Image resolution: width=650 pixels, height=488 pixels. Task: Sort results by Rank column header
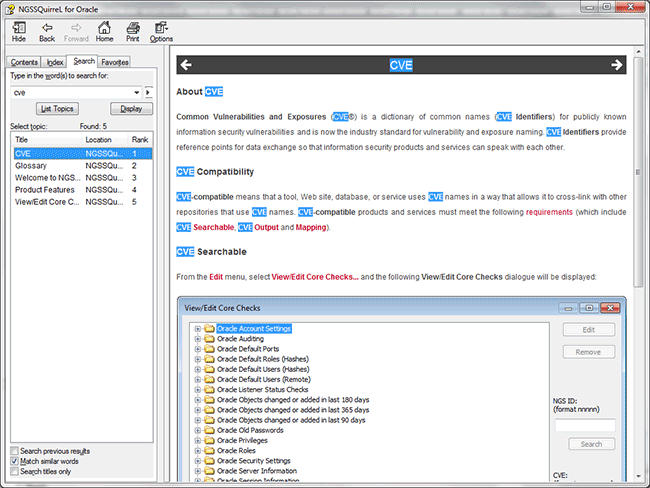tap(140, 140)
